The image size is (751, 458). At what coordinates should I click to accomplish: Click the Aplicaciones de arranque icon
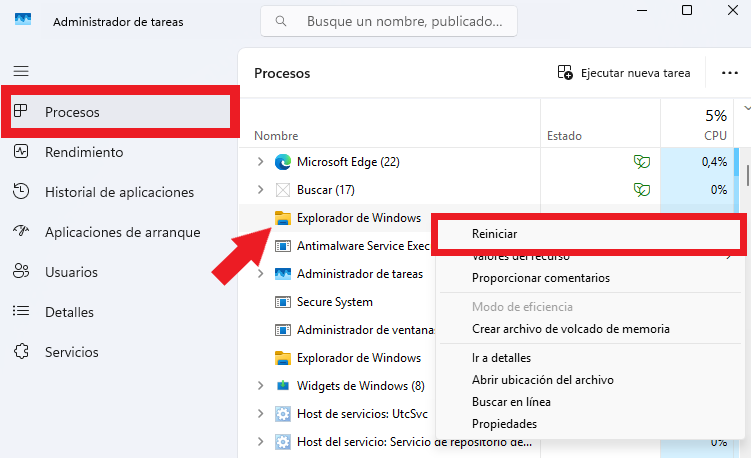tap(21, 231)
